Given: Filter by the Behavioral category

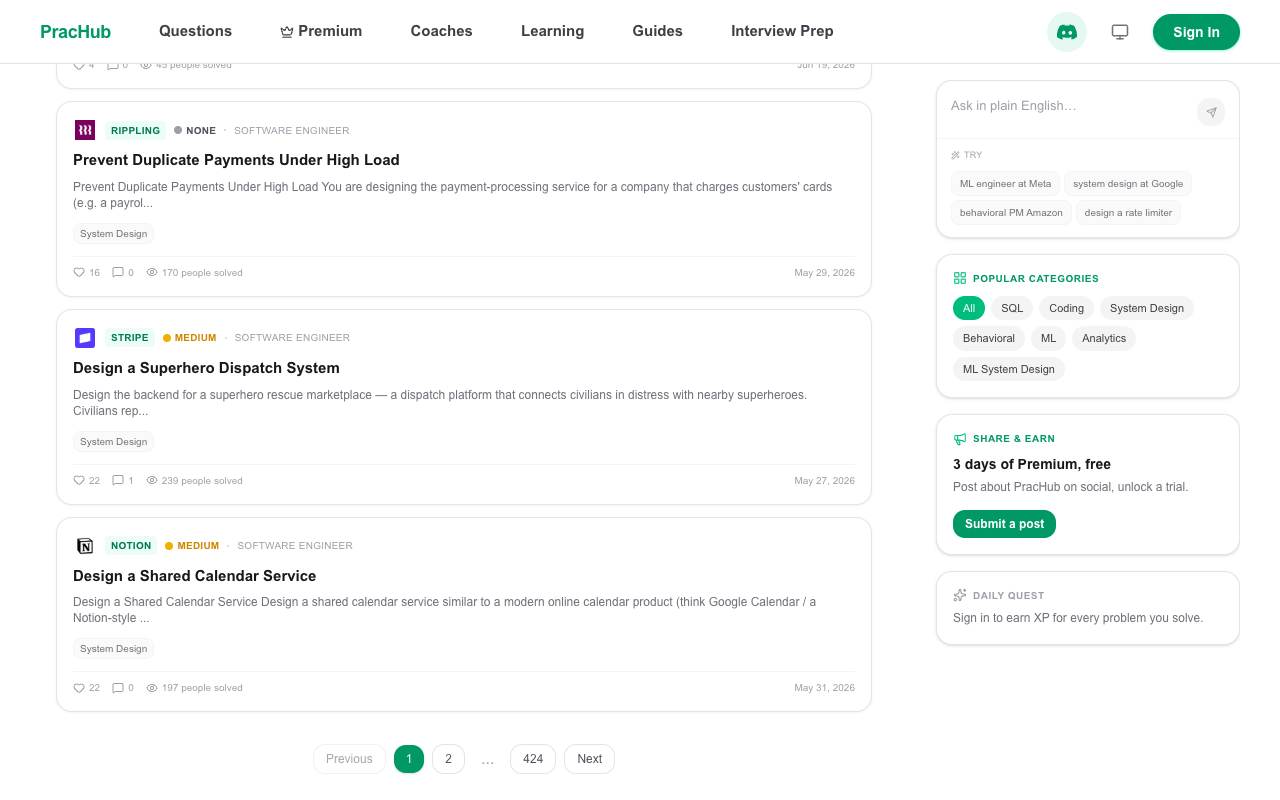Looking at the screenshot, I should pos(989,338).
